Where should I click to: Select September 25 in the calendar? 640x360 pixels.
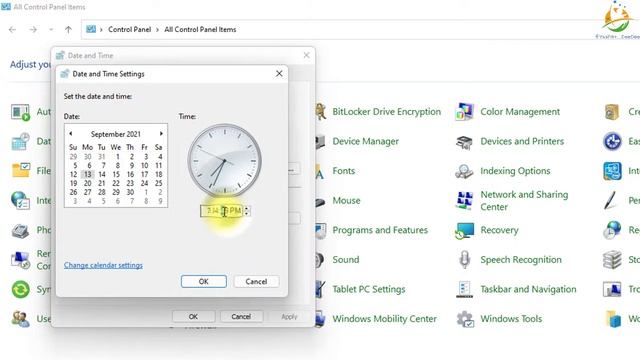click(x=159, y=183)
